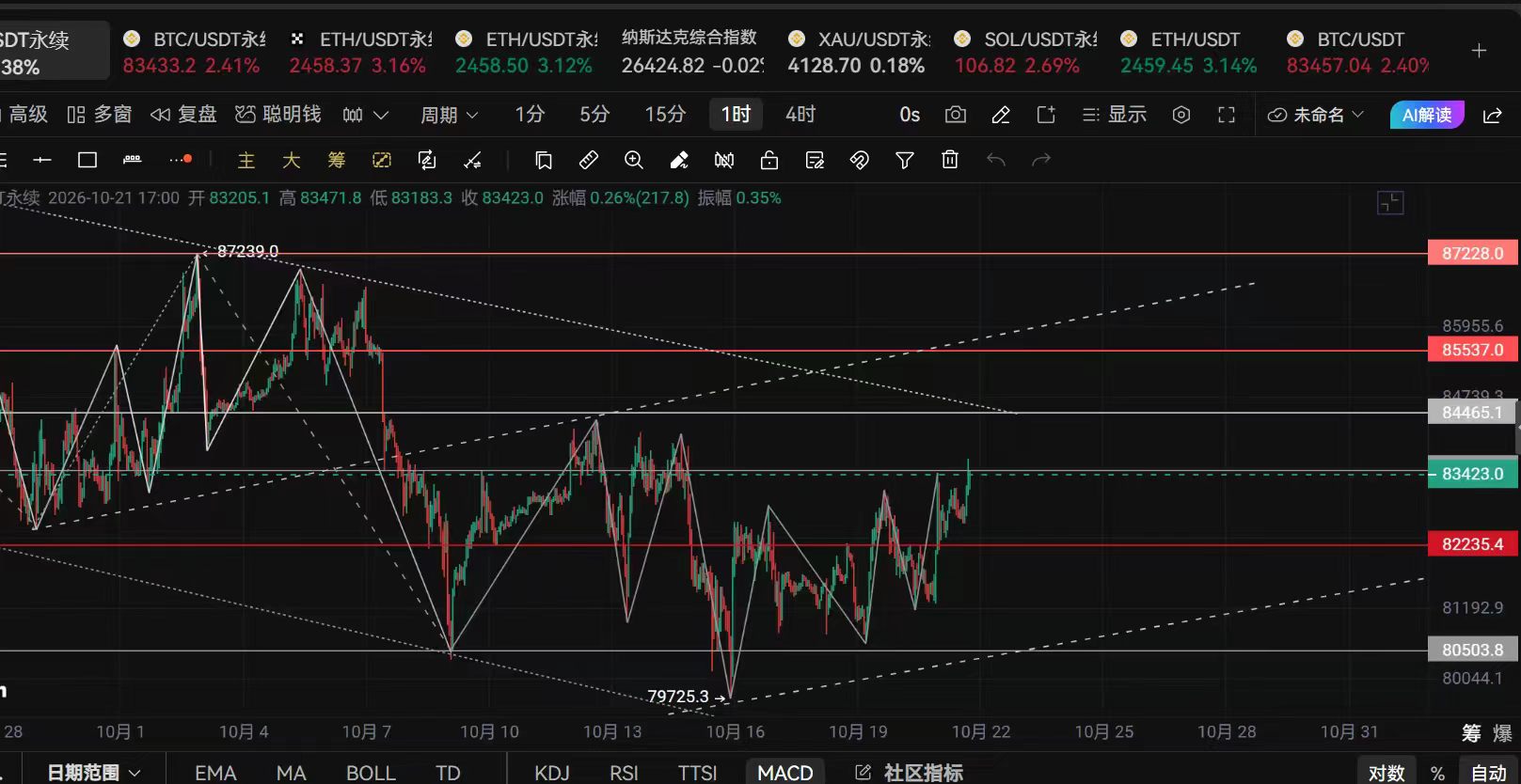Select the eraser tool
This screenshot has width=1521, height=784.
coord(679,160)
